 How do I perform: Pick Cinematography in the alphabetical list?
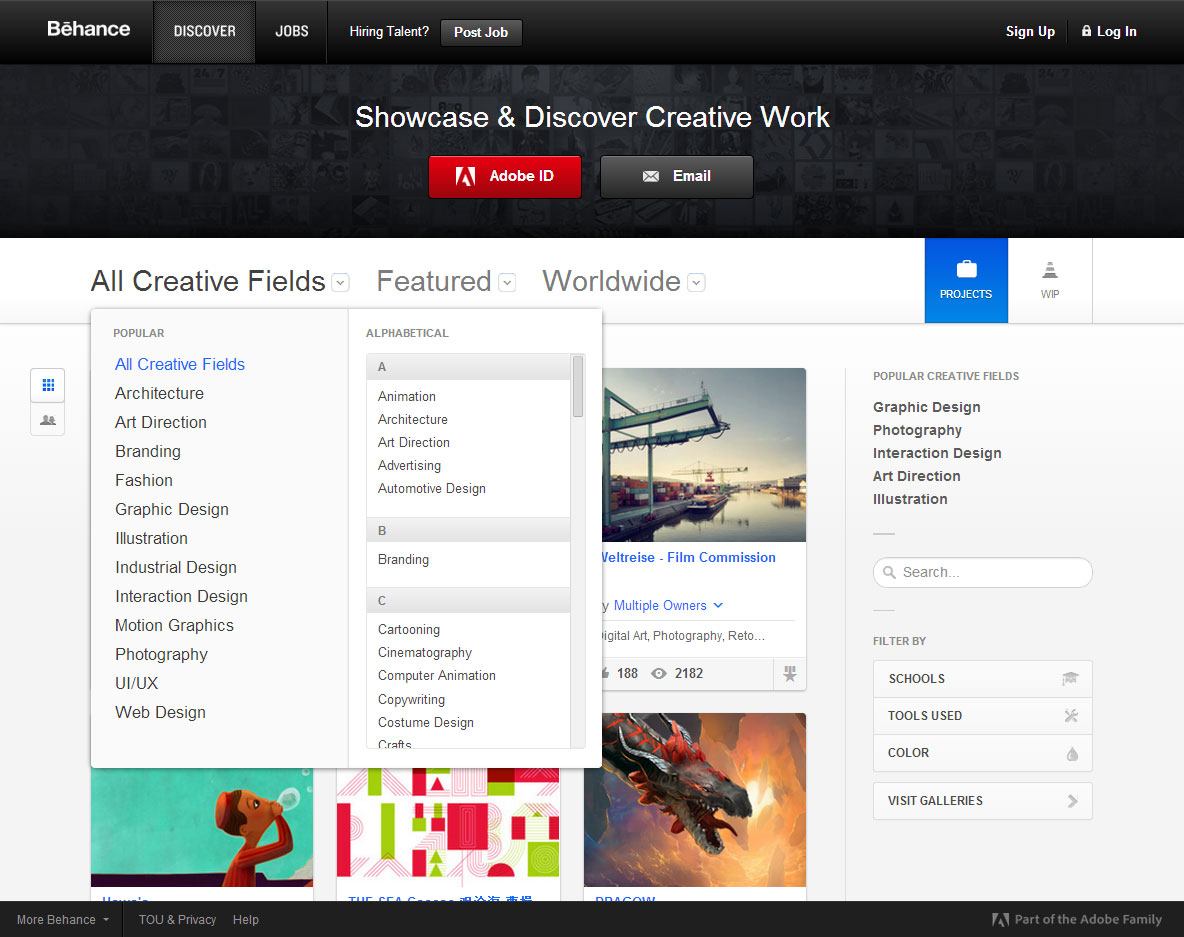(x=425, y=652)
